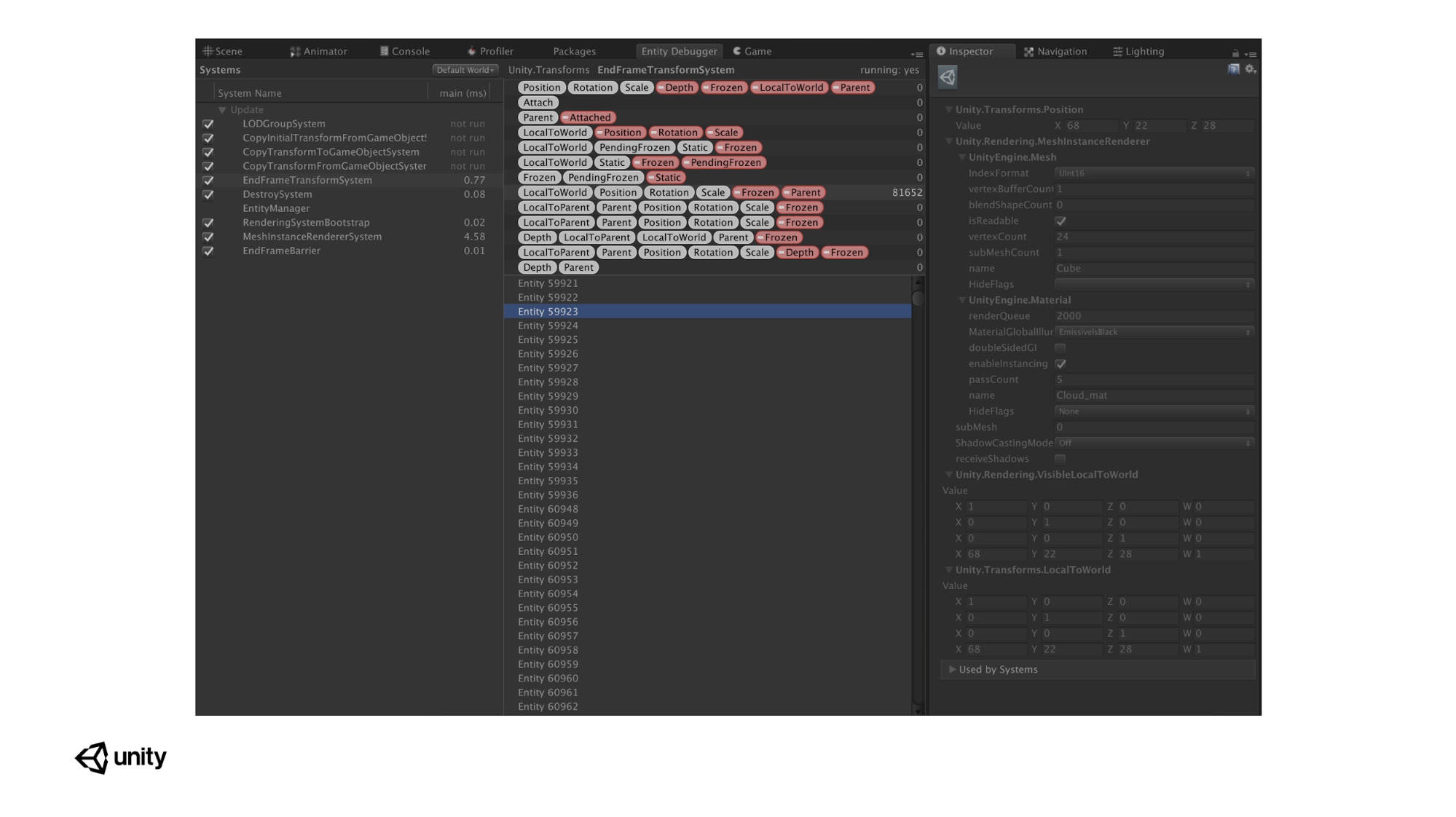Collapse the Update systems group
The image size is (1456, 817).
click(x=222, y=110)
